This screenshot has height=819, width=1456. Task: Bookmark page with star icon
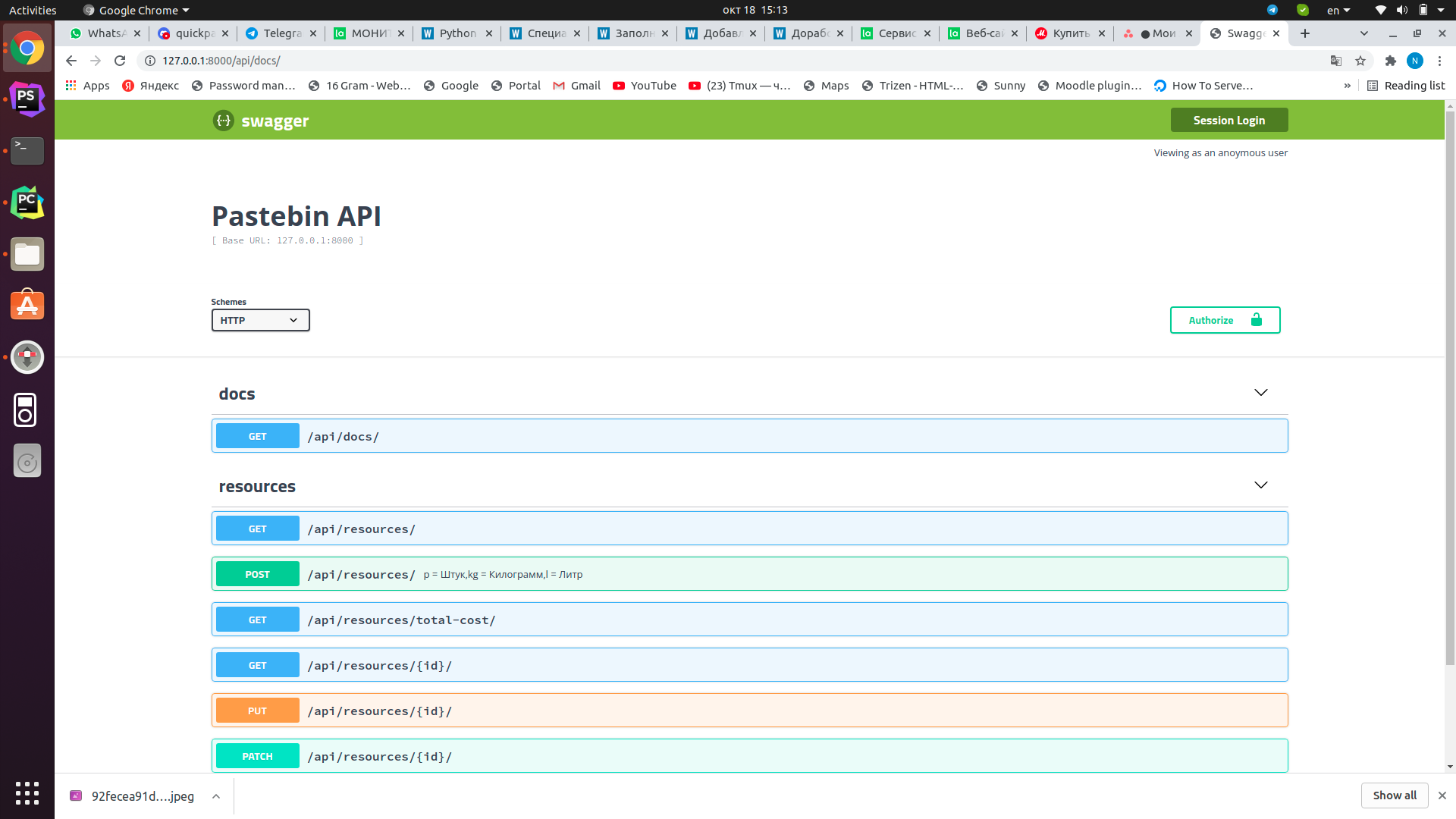click(x=1360, y=61)
